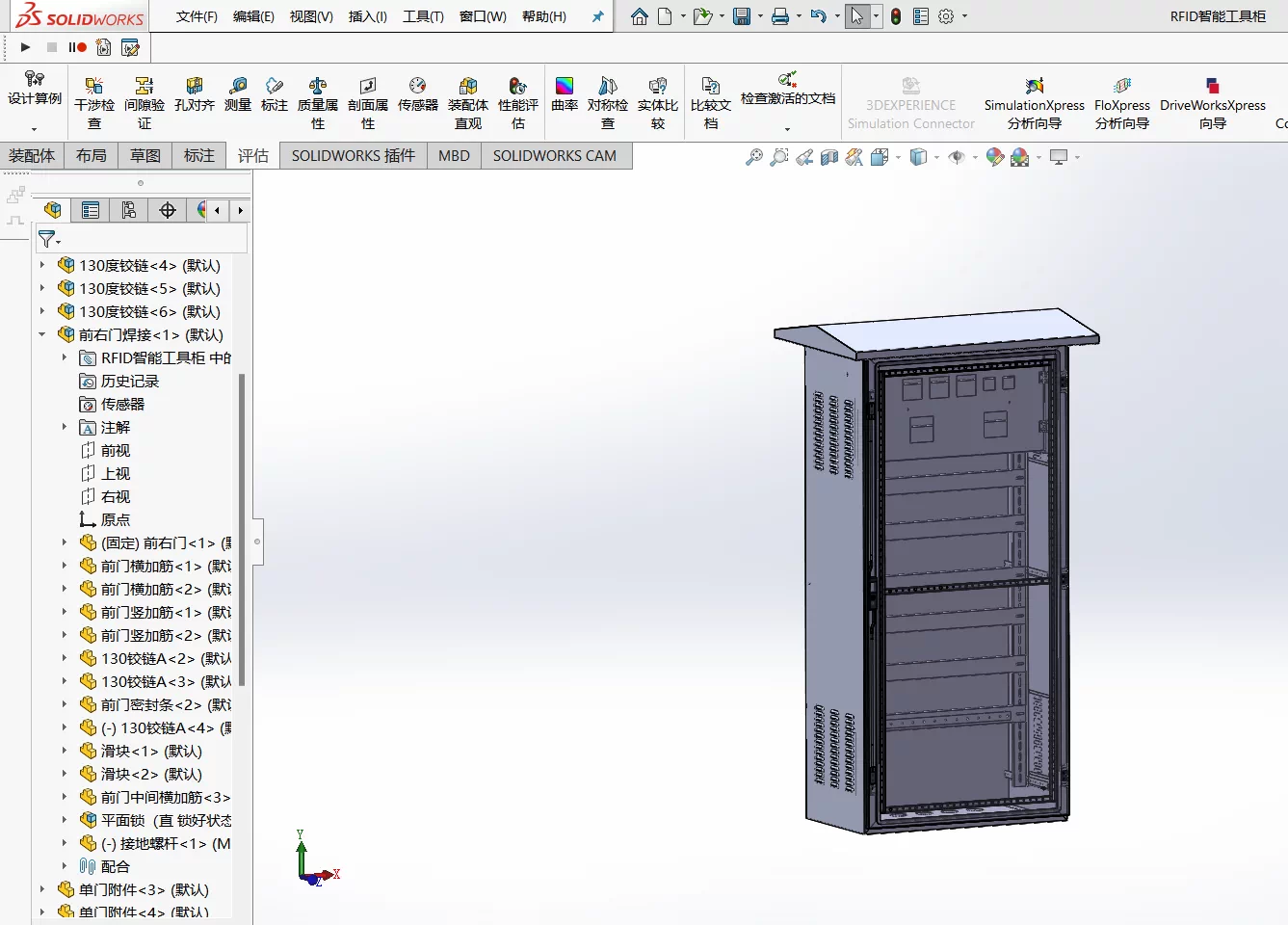Viewport: 1288px width, 925px height.
Task: Open the PropertyManager tab
Action: 91,210
